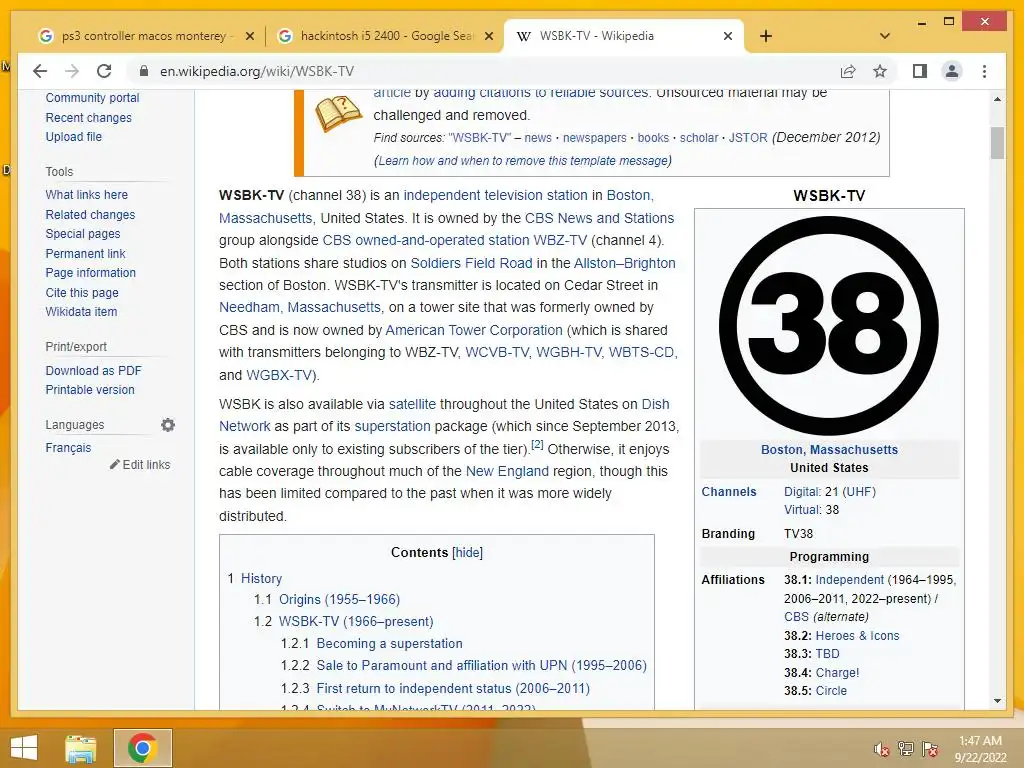The width and height of the screenshot is (1024, 768).
Task: Select the WSBK-TV - Wikipedia tab
Action: [624, 36]
